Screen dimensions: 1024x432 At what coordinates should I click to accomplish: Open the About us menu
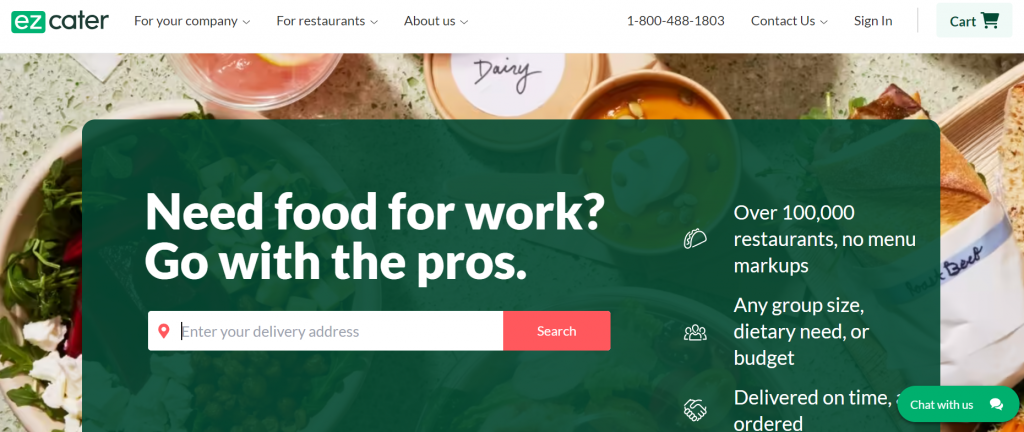coord(436,21)
